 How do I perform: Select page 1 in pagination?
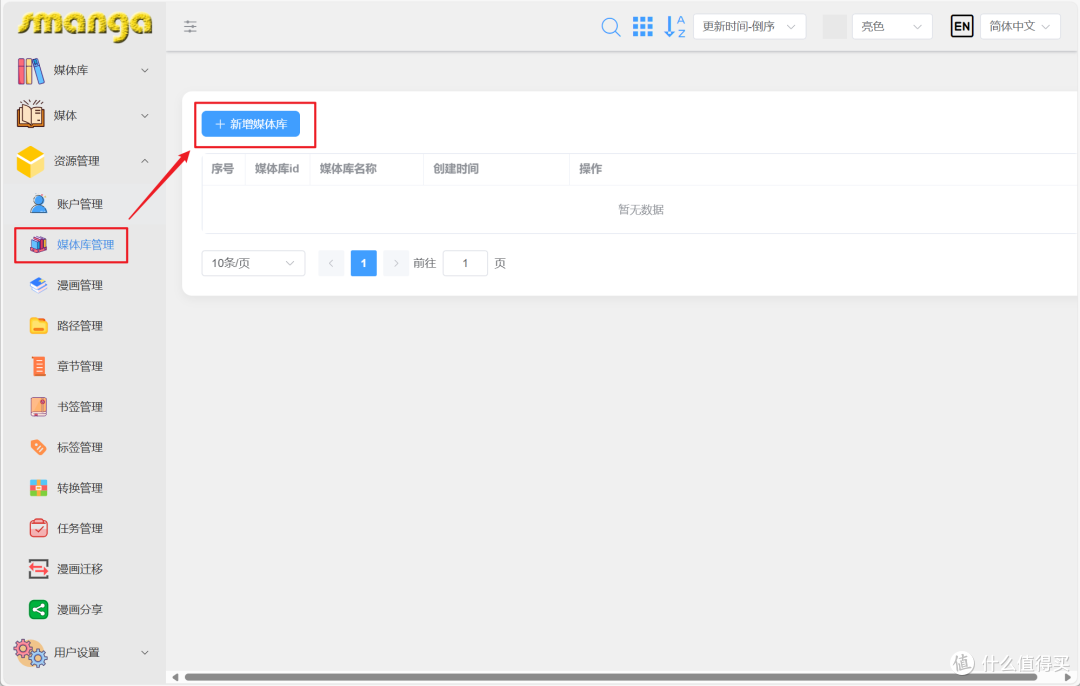tap(364, 263)
